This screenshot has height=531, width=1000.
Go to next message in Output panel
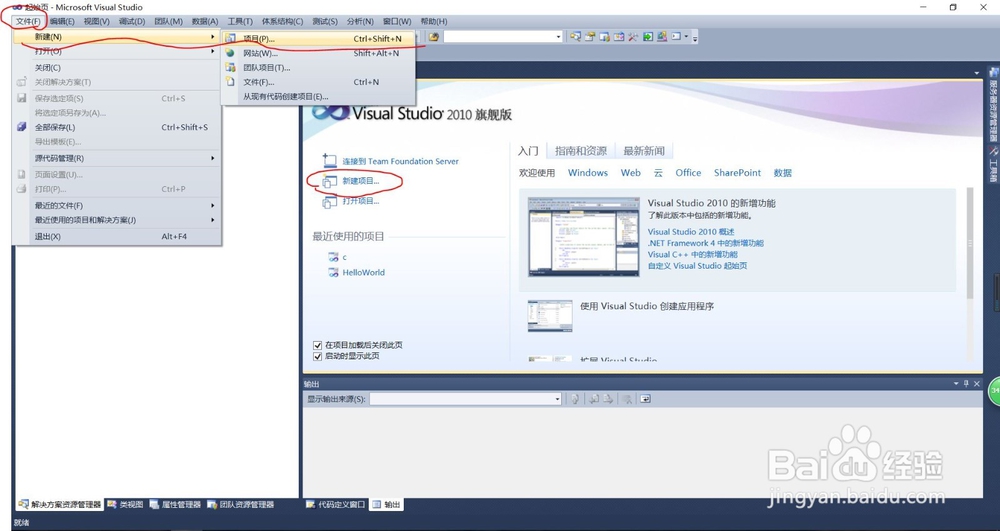click(608, 399)
